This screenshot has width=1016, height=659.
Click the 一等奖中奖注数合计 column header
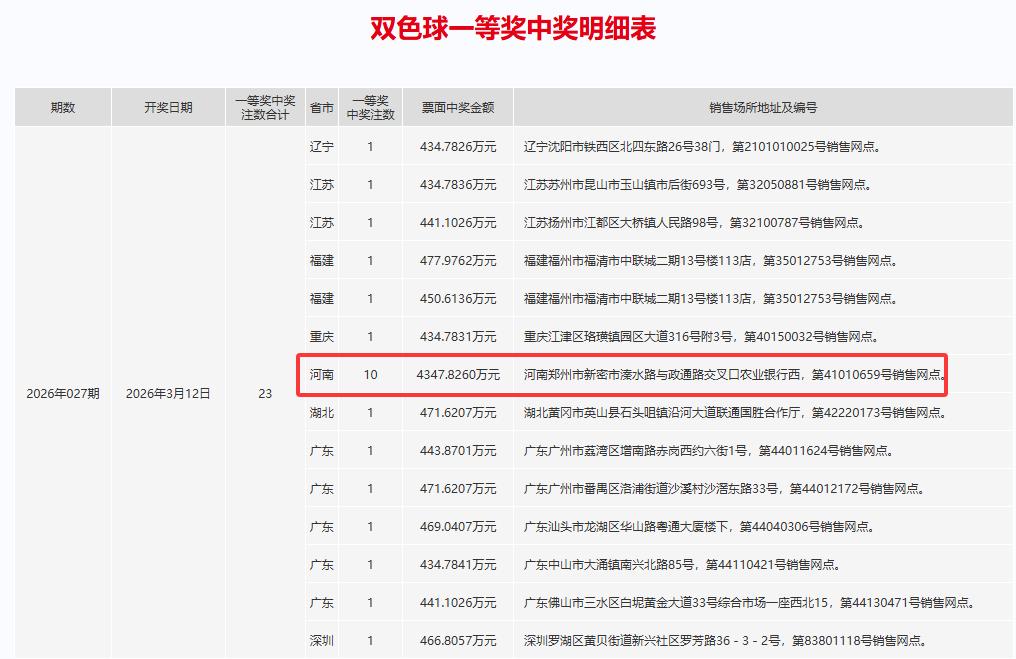click(x=263, y=107)
